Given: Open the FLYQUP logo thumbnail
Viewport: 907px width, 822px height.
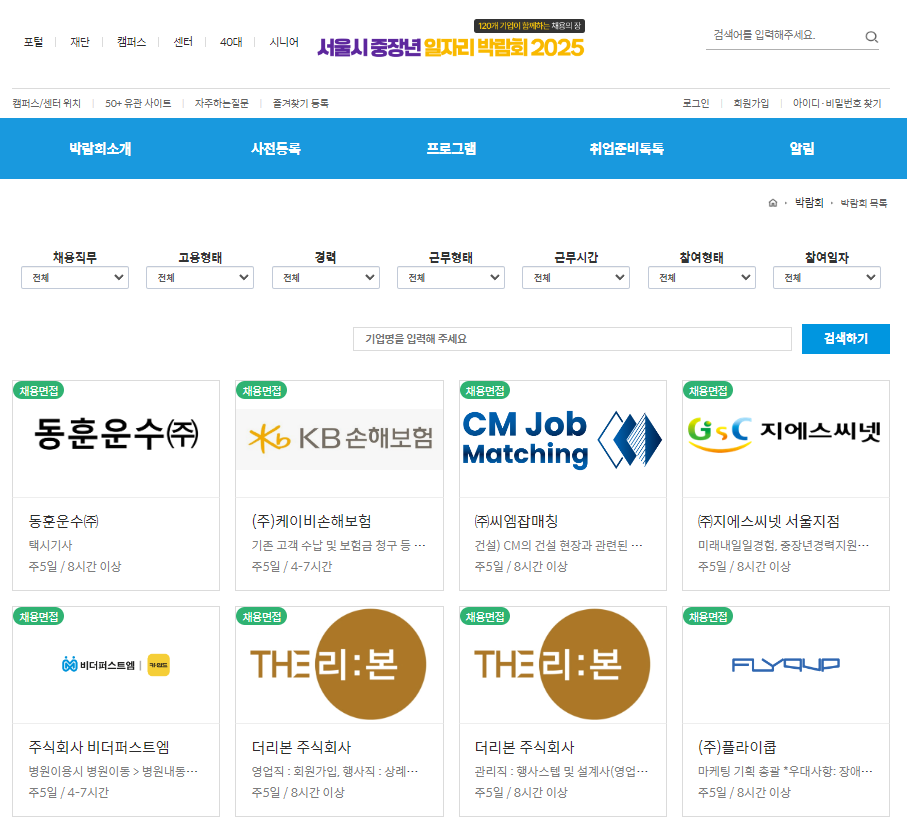Looking at the screenshot, I should 786,665.
